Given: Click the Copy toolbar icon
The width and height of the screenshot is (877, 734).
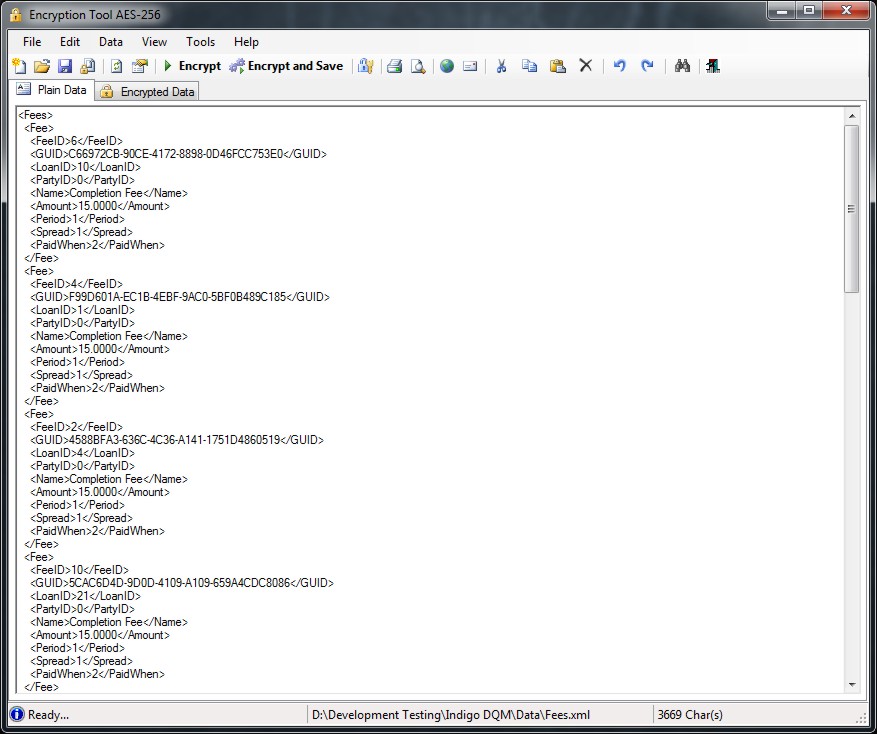Looking at the screenshot, I should (x=530, y=66).
